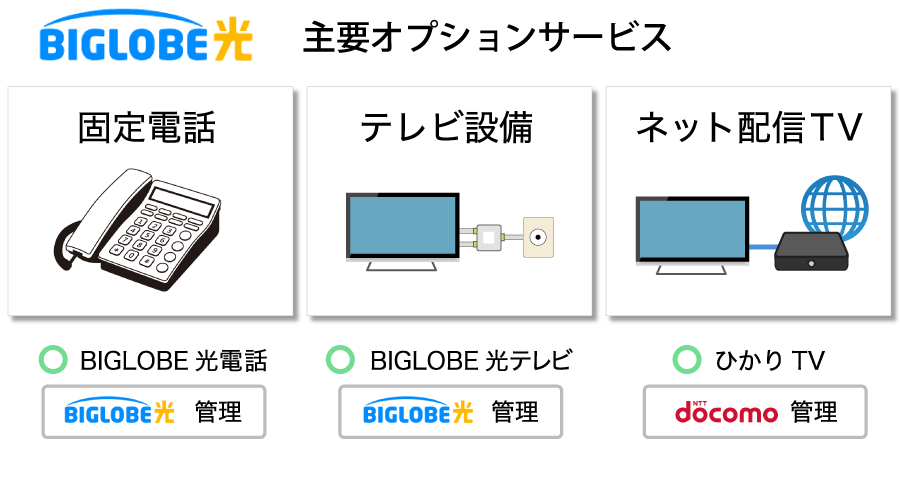Select the ひかり TV green circle
The height and width of the screenshot is (477, 900).
pos(686,360)
